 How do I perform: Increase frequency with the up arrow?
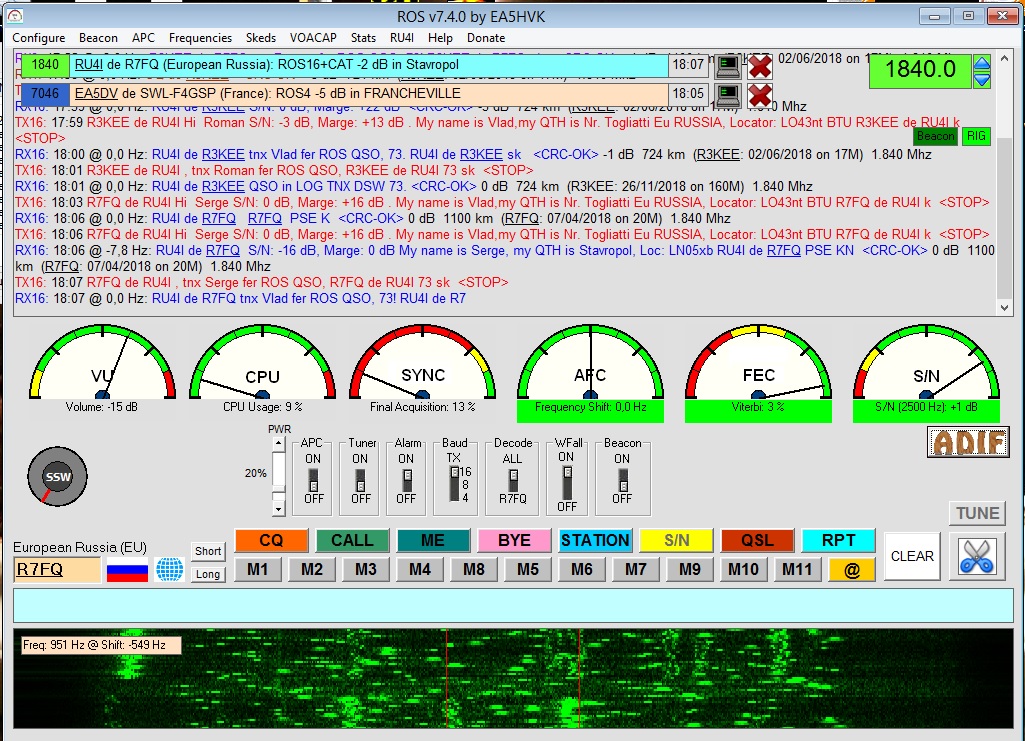(982, 64)
